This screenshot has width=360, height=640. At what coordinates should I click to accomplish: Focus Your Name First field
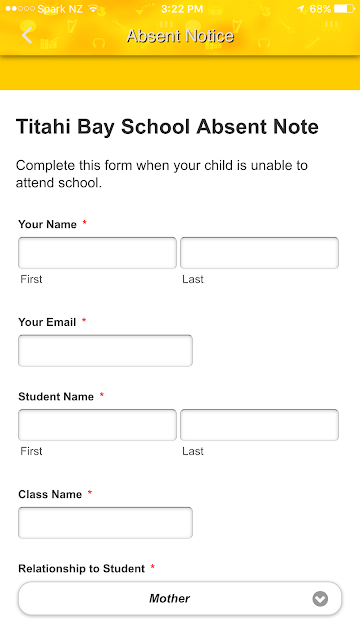[97, 253]
